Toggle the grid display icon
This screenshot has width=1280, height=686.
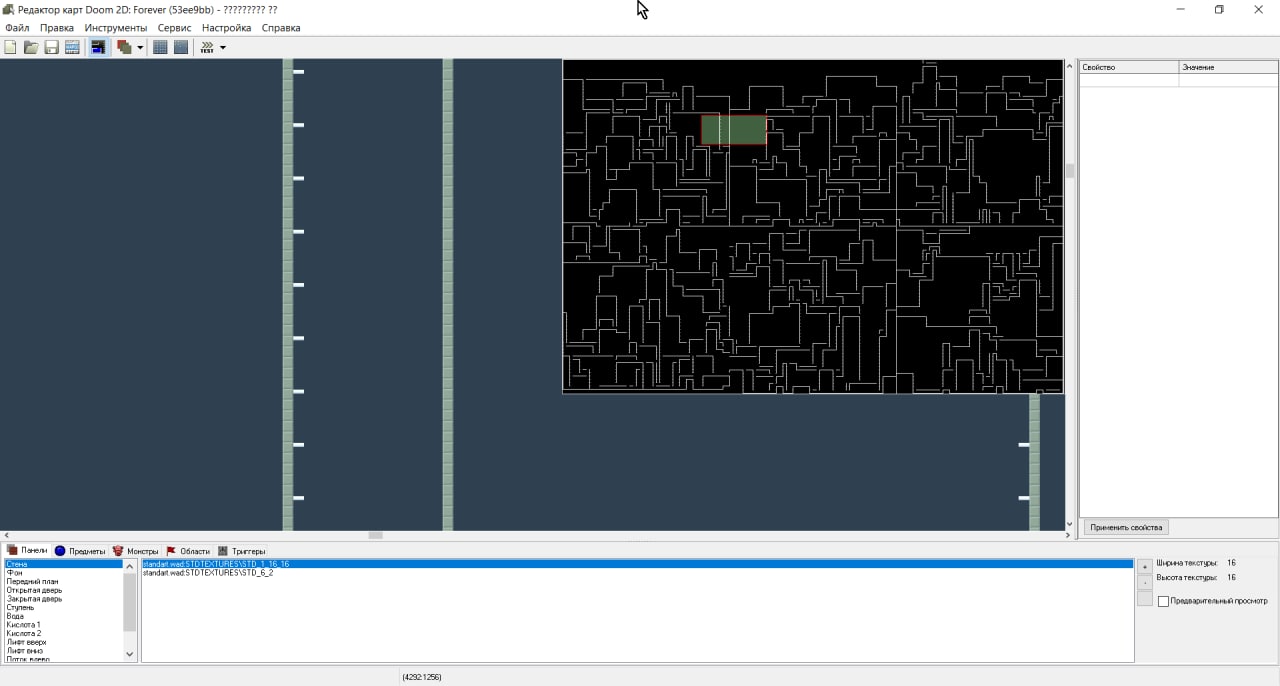pos(160,47)
